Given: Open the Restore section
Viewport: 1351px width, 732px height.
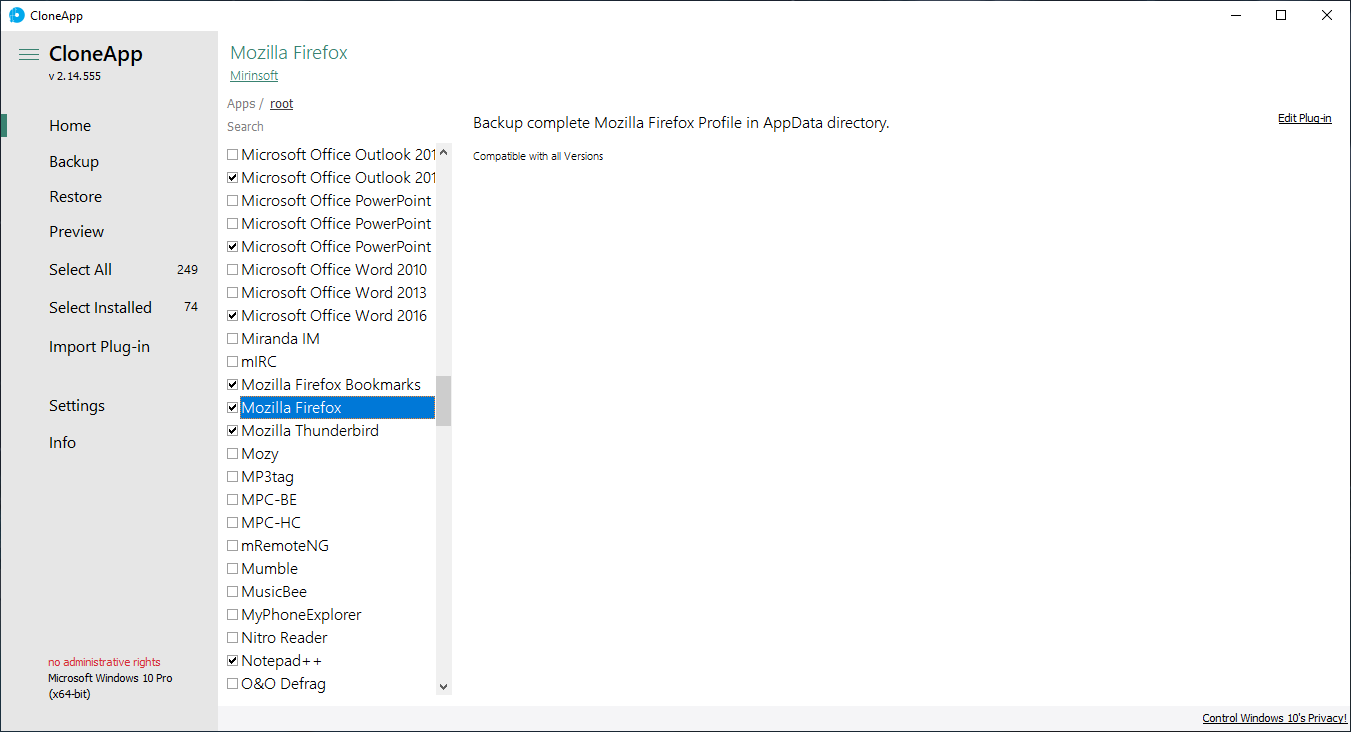Looking at the screenshot, I should coord(76,197).
